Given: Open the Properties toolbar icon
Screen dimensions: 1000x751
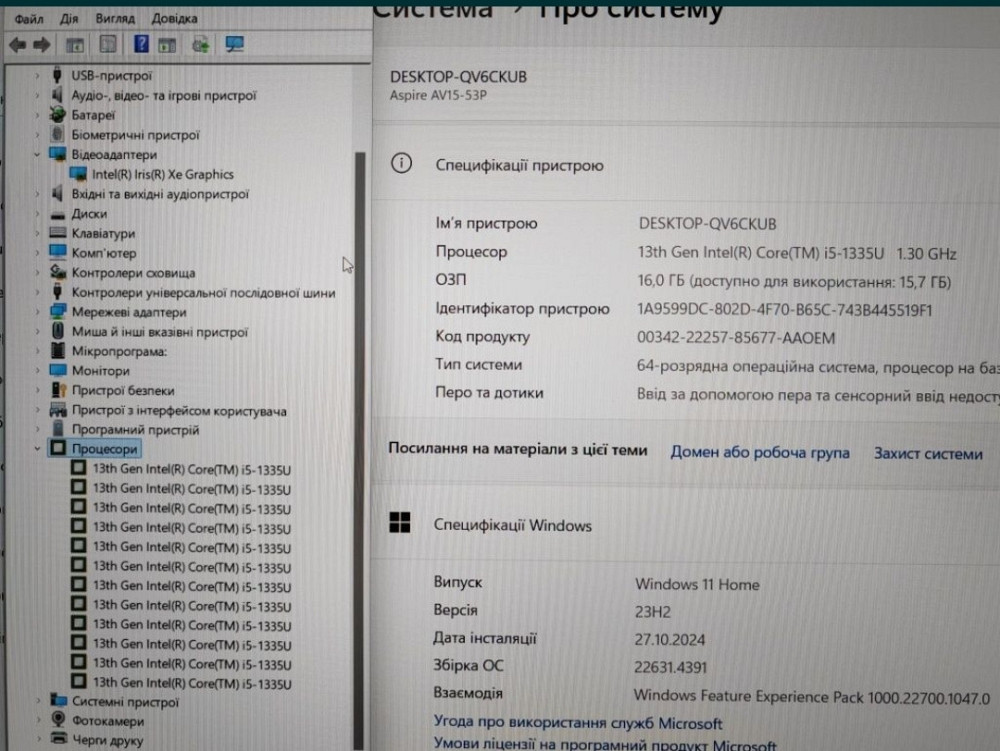Looking at the screenshot, I should 108,44.
